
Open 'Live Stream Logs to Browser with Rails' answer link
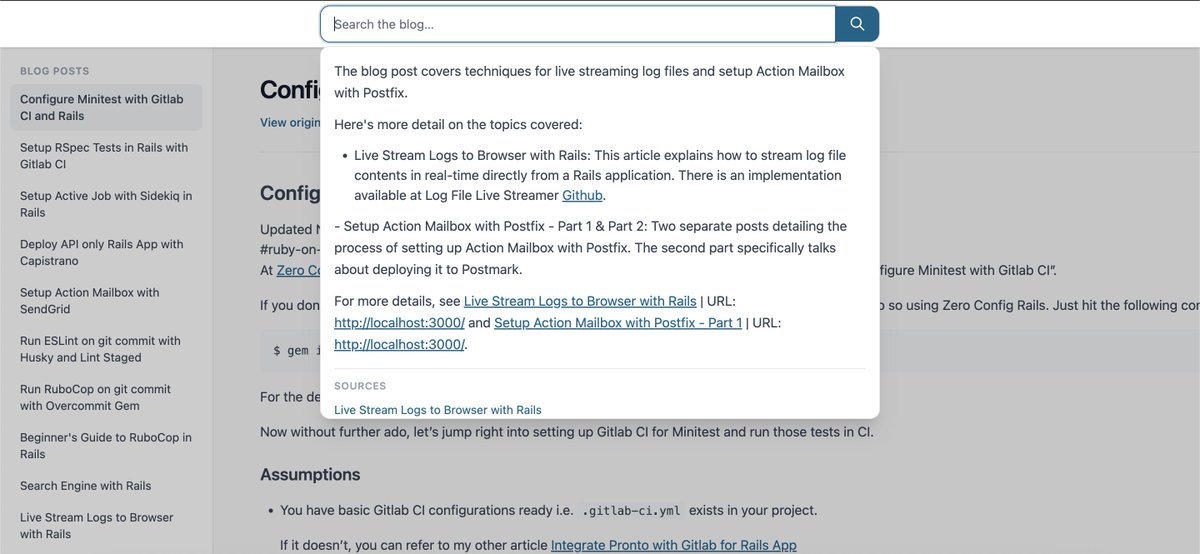(x=580, y=300)
